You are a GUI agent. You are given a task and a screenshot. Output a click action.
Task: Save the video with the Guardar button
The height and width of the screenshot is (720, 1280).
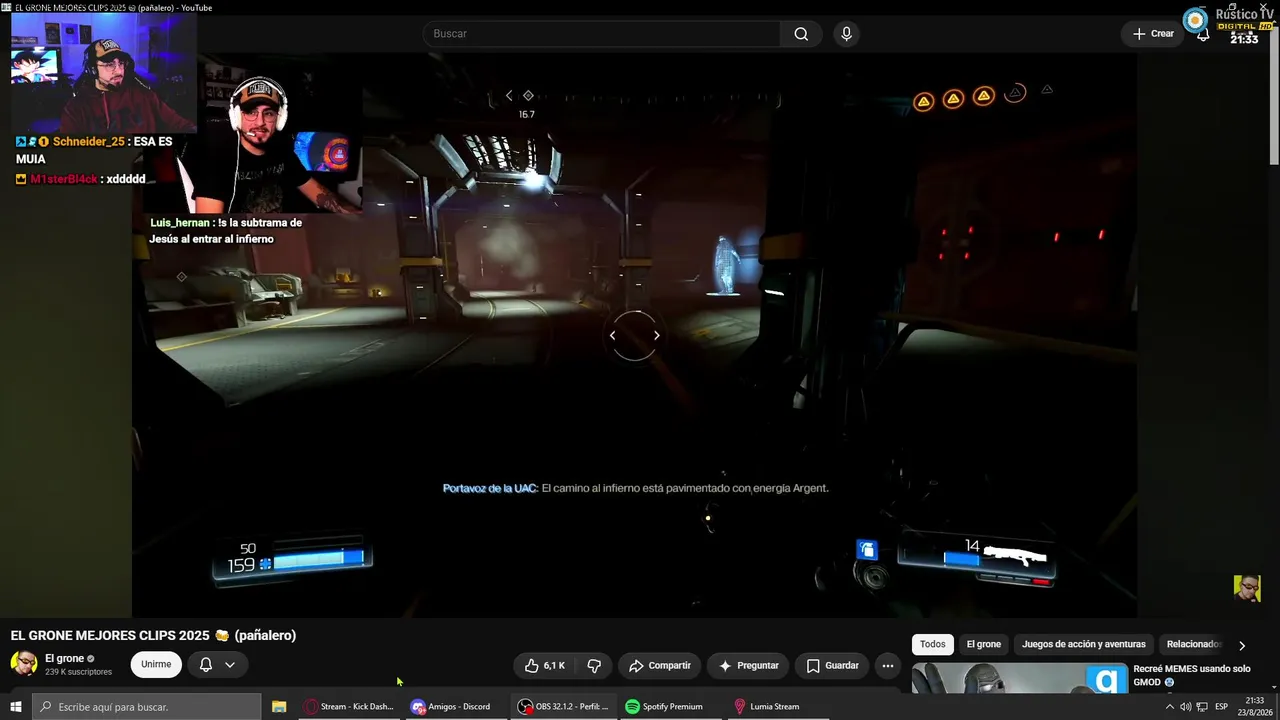(832, 665)
